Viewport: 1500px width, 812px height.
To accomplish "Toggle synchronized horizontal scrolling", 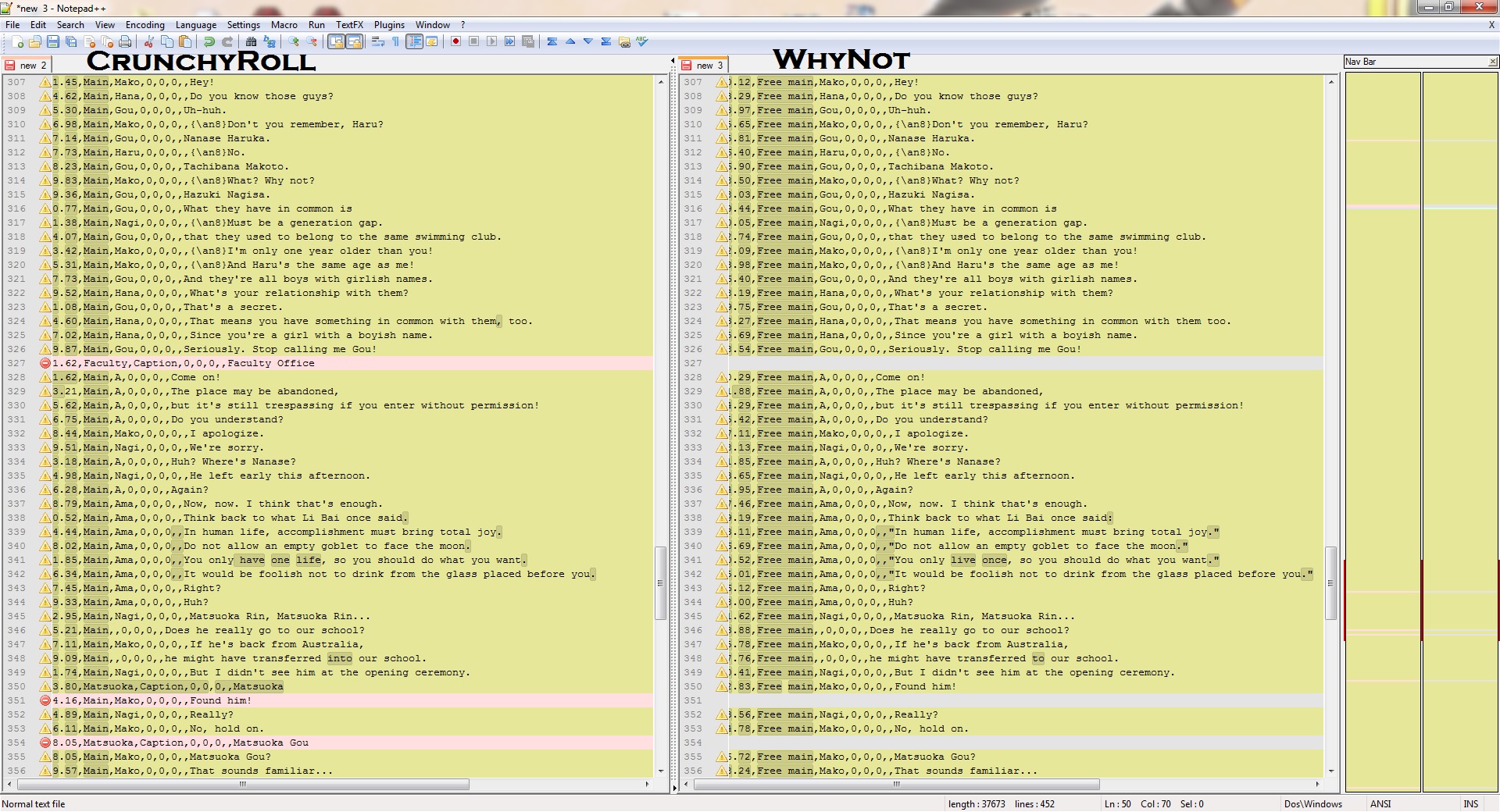I will pyautogui.click(x=354, y=41).
